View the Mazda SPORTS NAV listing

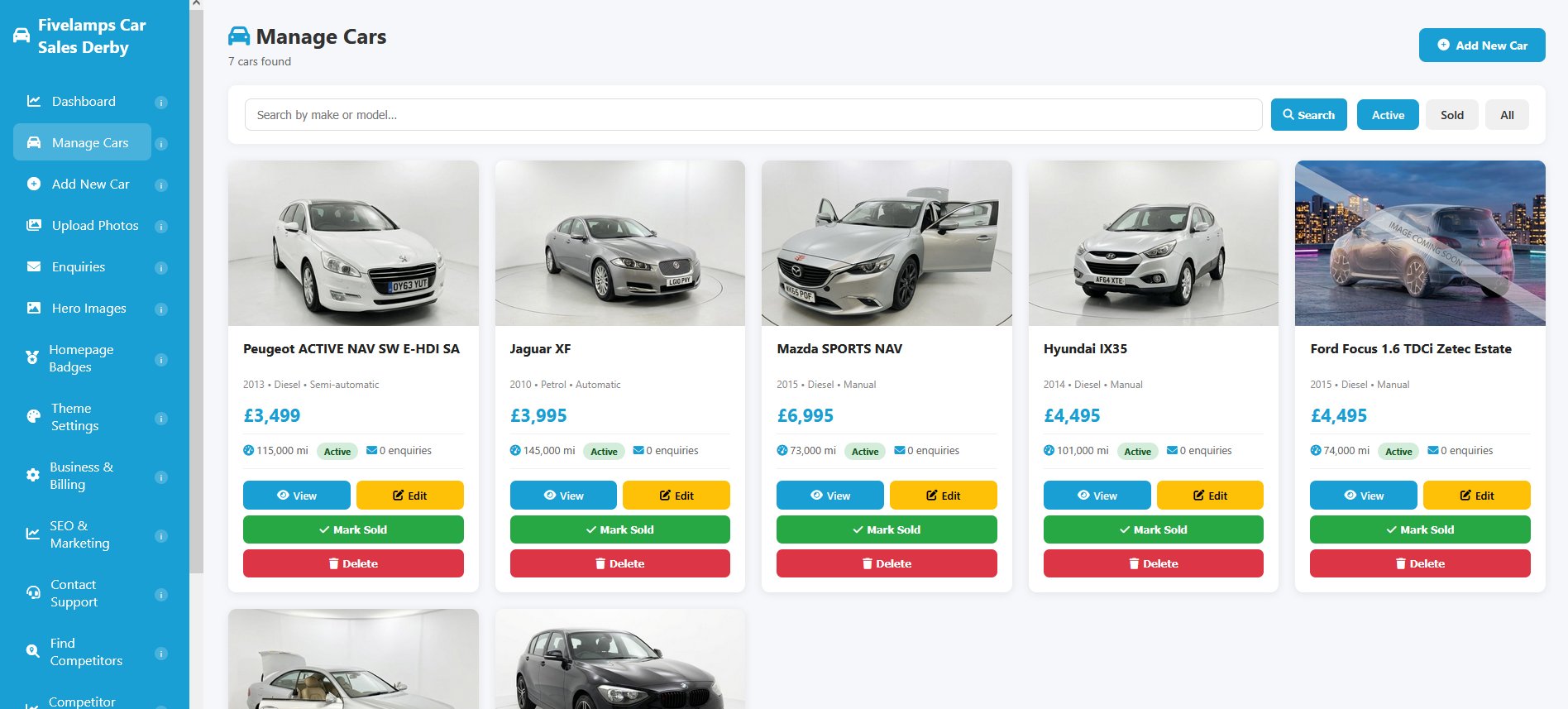click(830, 496)
